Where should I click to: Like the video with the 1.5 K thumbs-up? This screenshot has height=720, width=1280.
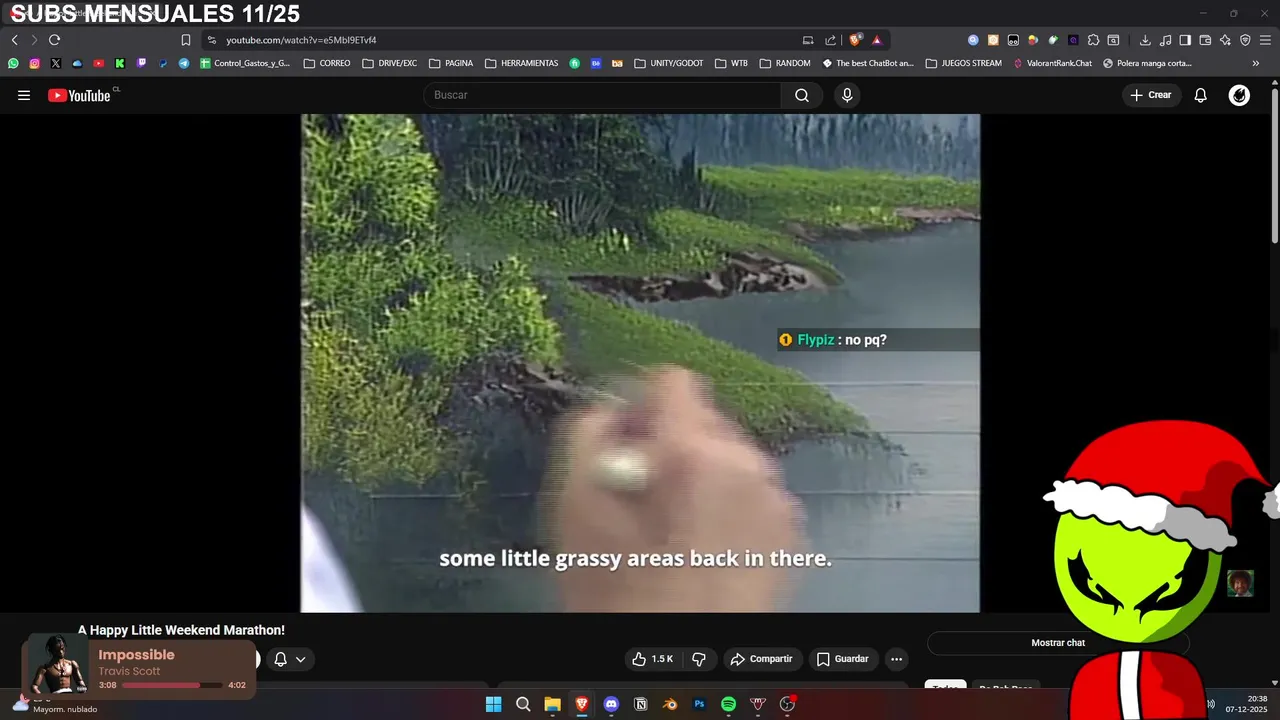pyautogui.click(x=652, y=659)
